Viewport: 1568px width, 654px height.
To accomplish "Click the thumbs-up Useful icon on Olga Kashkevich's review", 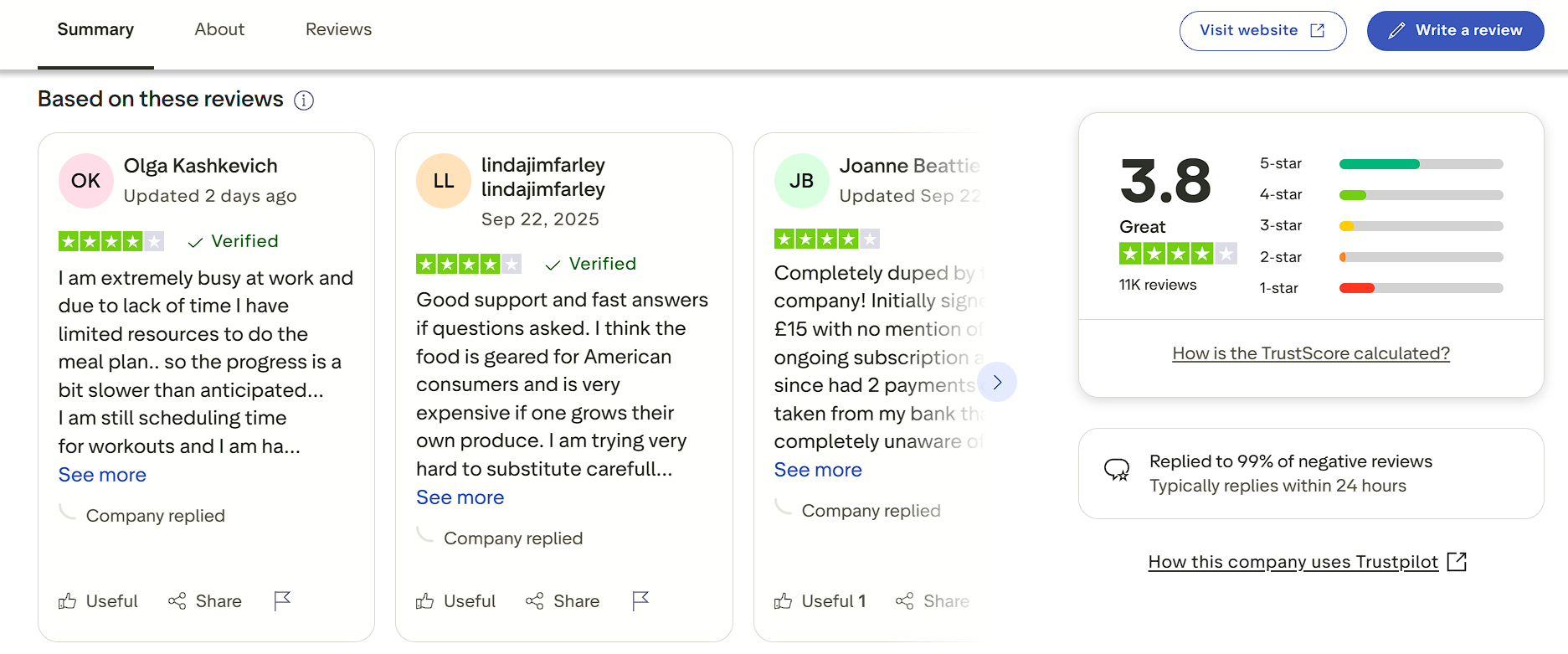I will (68, 601).
